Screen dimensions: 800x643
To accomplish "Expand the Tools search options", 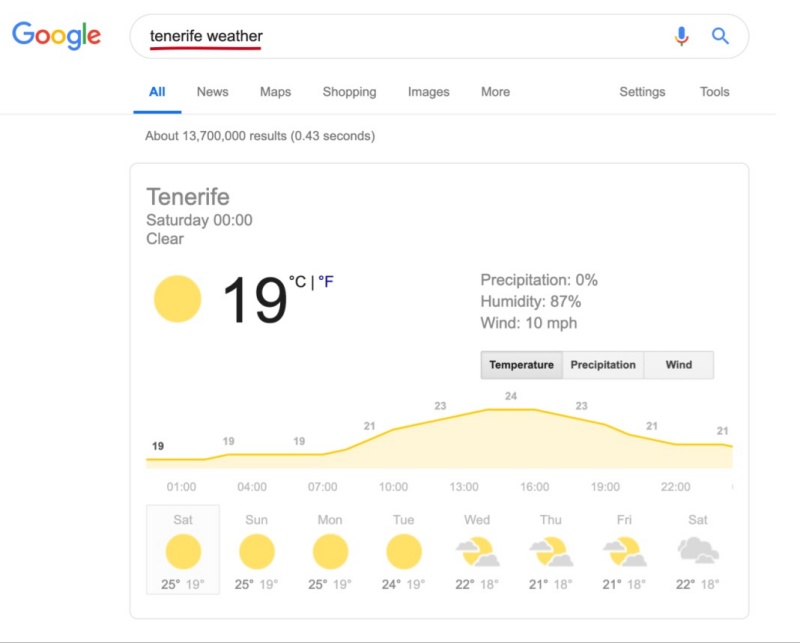I will (714, 92).
